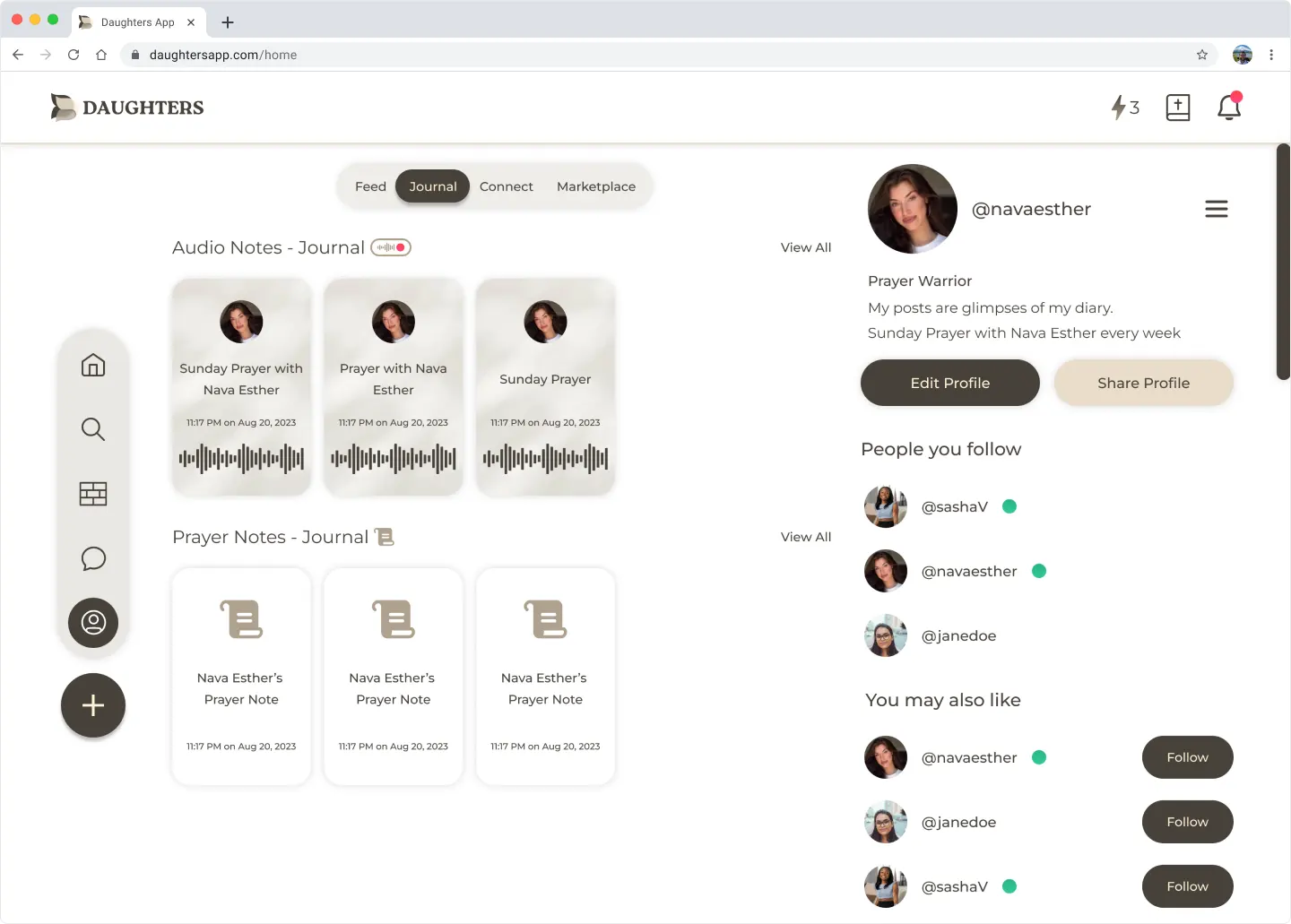Viewport: 1291px width, 924px height.
Task: Open the home icon in left sidebar
Action: 93,365
